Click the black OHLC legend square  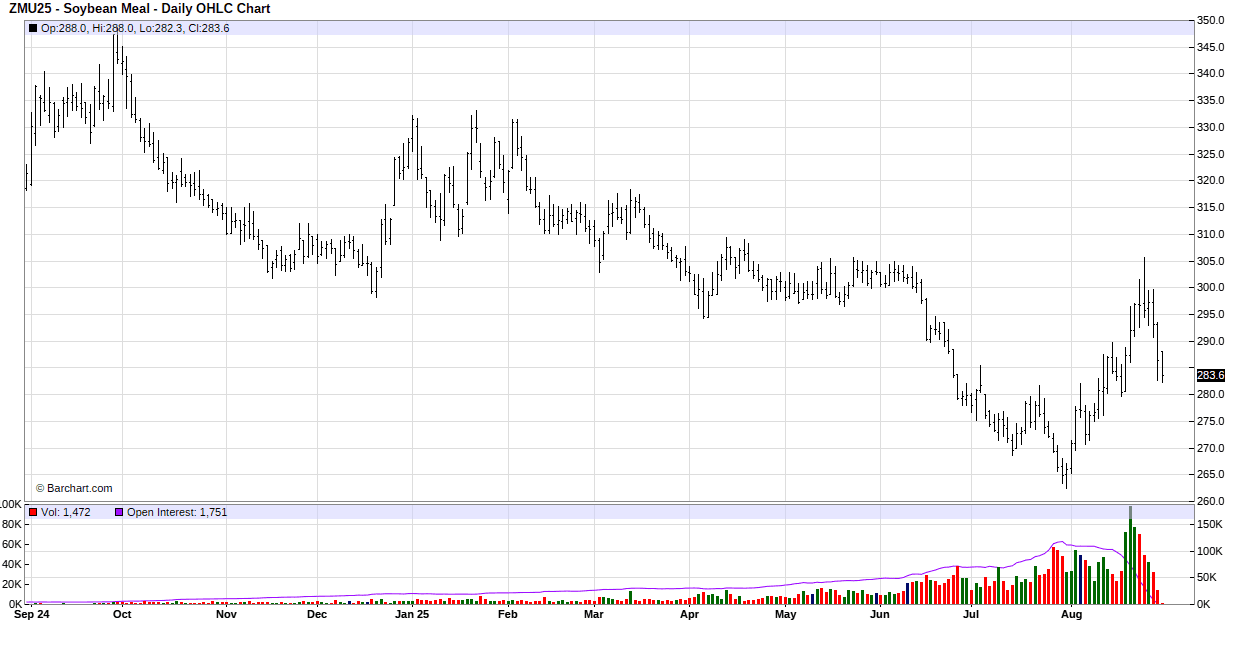pyautogui.click(x=33, y=28)
